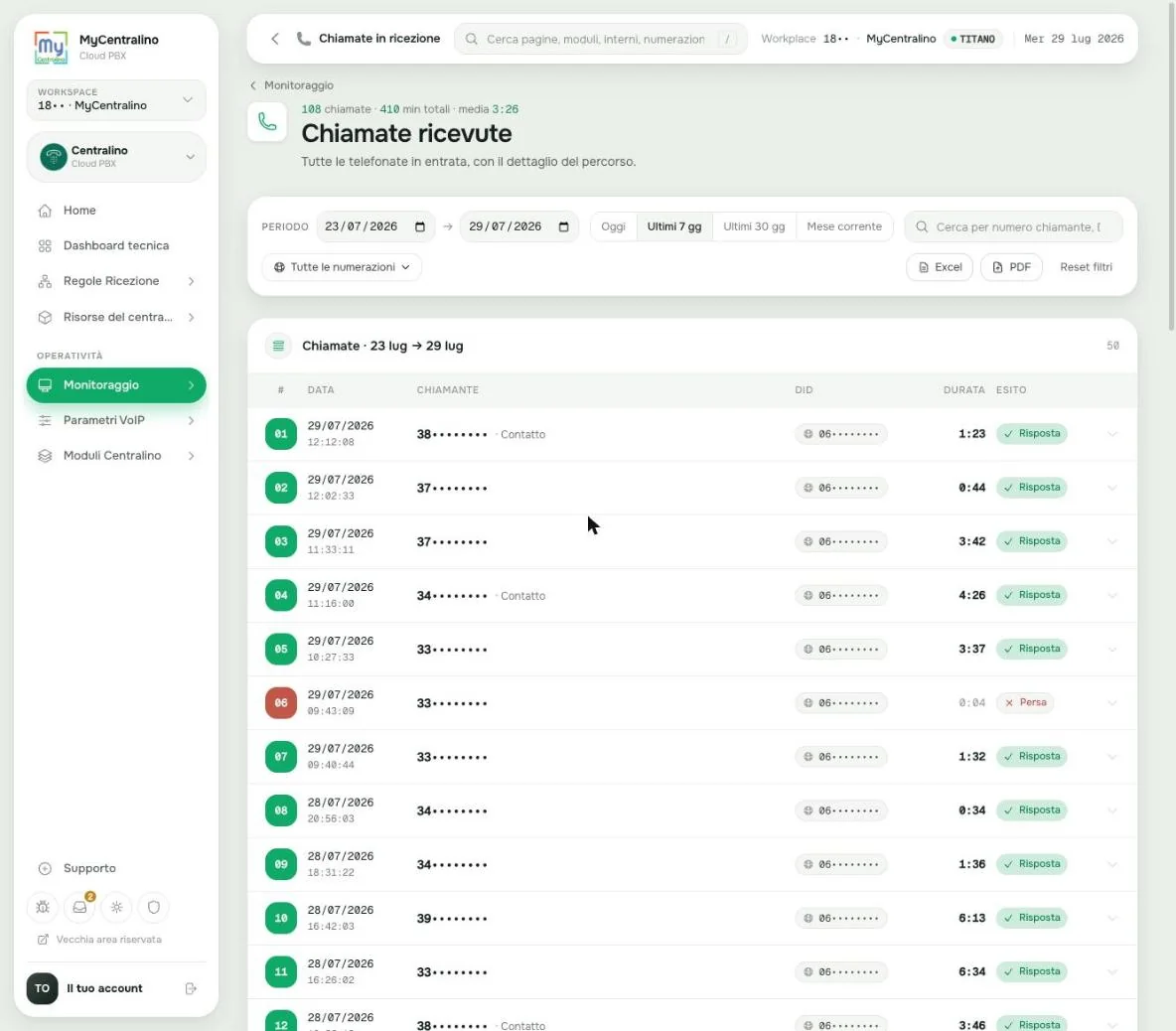
Task: Click the back arrow in top bar
Action: coord(275,39)
